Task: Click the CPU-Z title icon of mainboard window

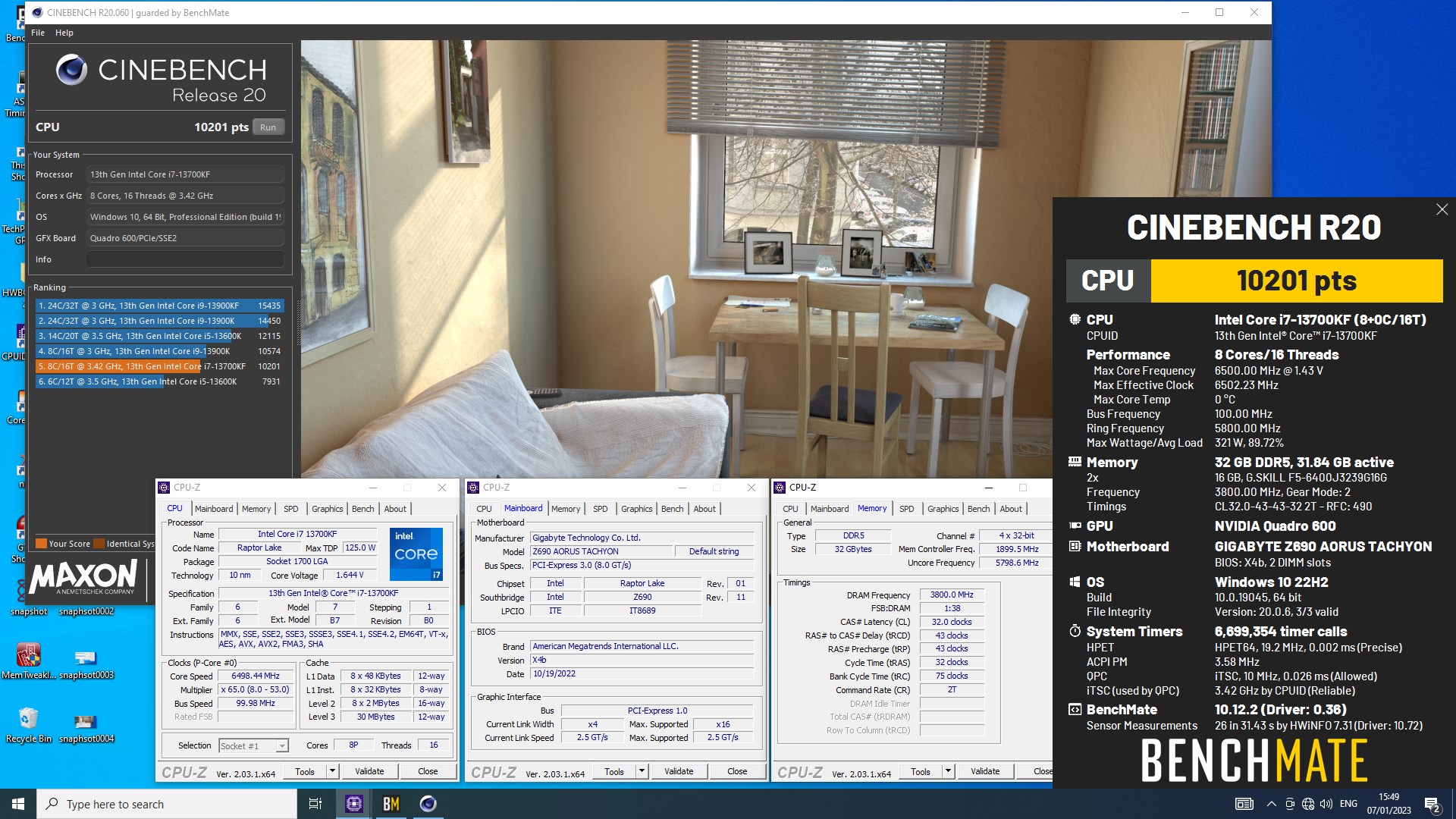Action: pos(473,488)
